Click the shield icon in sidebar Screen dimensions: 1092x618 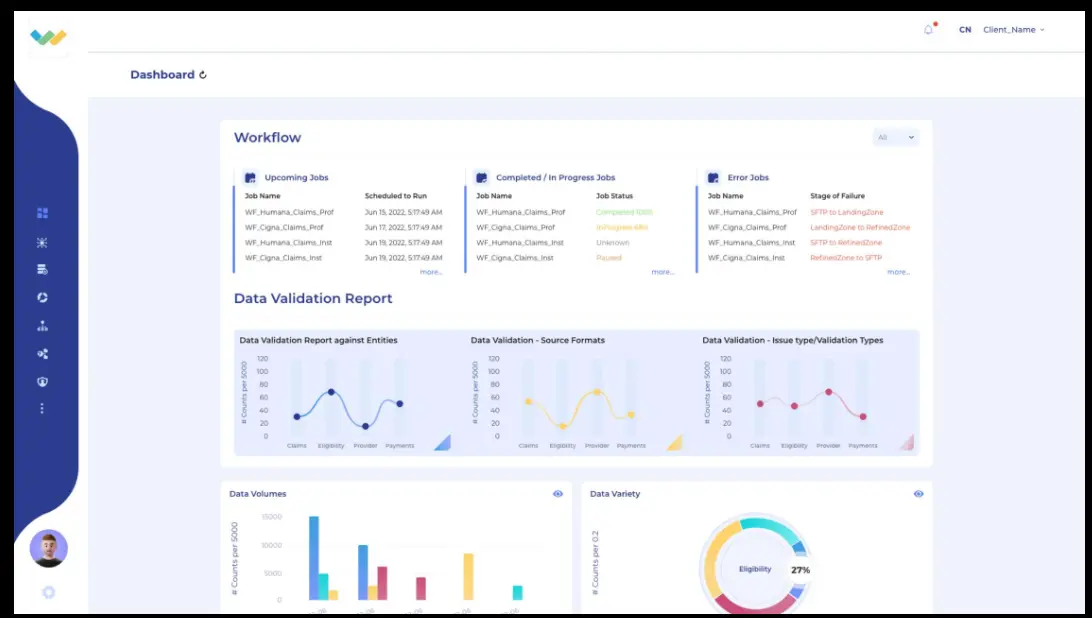42,382
